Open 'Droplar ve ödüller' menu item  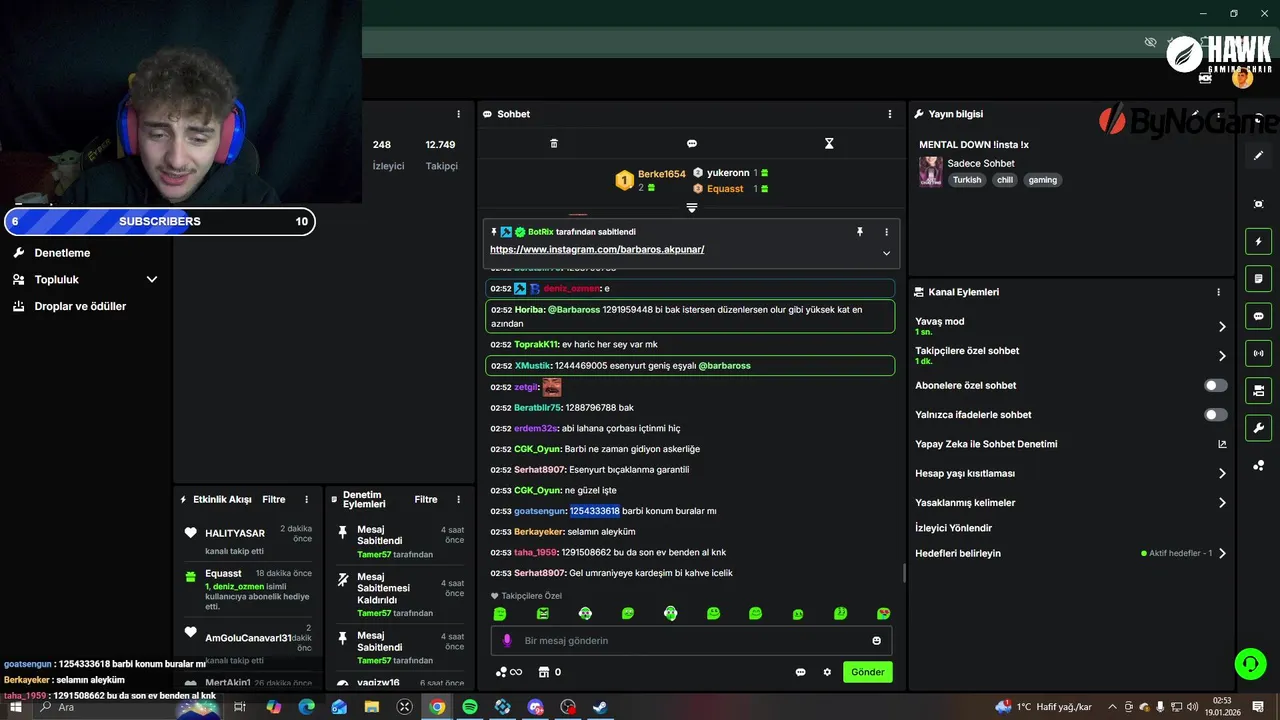pos(80,306)
